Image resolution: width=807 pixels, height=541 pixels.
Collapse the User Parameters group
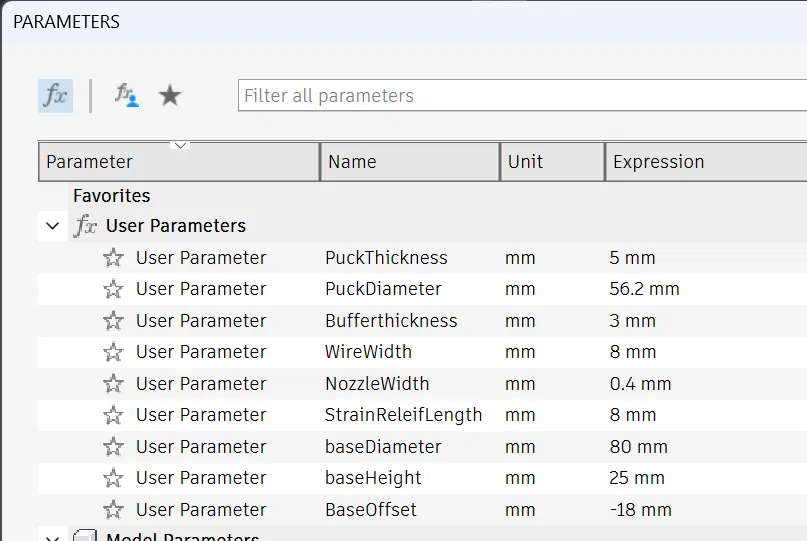pos(52,226)
